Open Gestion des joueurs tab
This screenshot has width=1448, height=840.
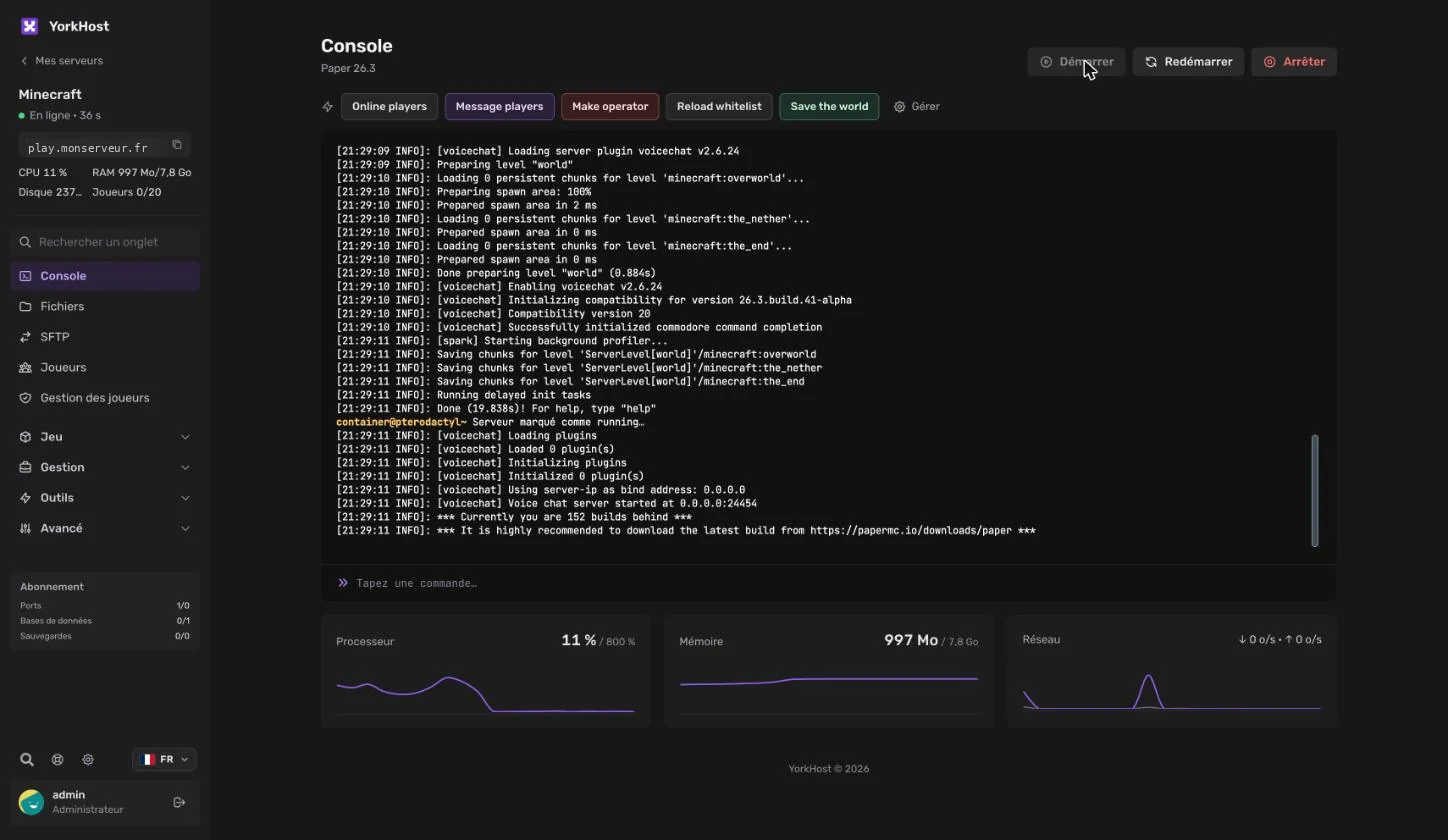click(105, 398)
